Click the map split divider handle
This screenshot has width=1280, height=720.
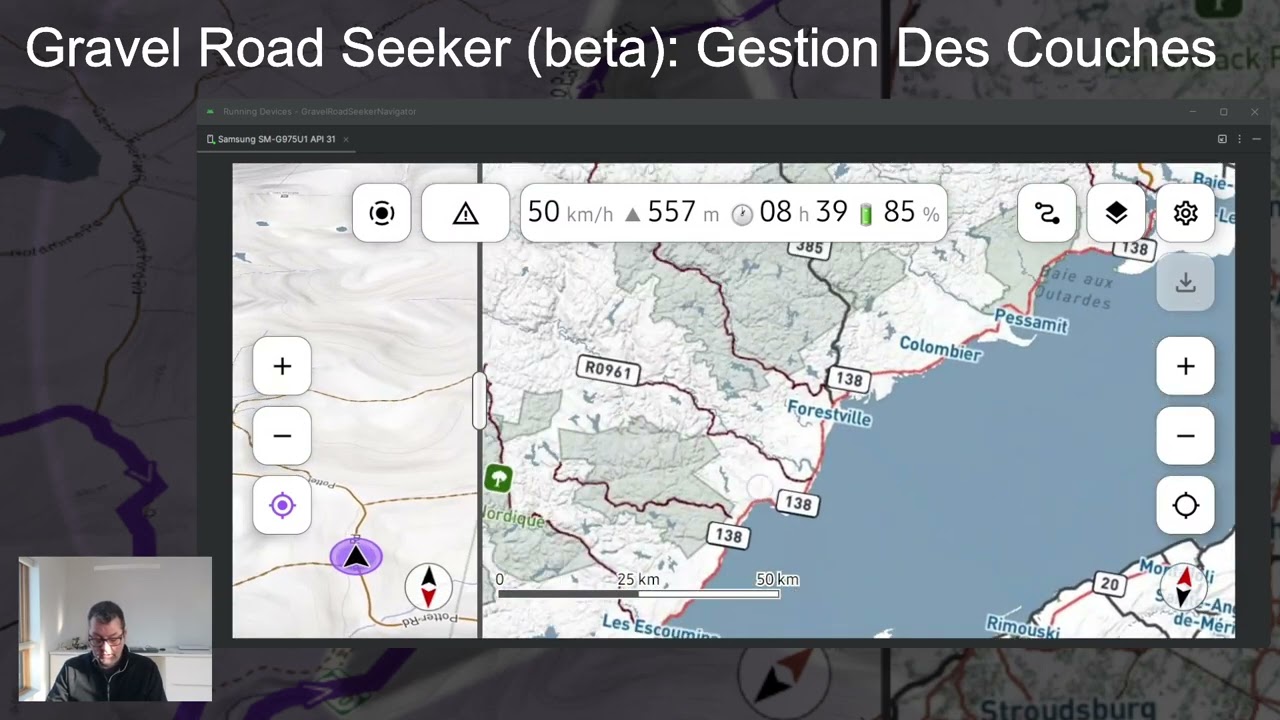[479, 401]
